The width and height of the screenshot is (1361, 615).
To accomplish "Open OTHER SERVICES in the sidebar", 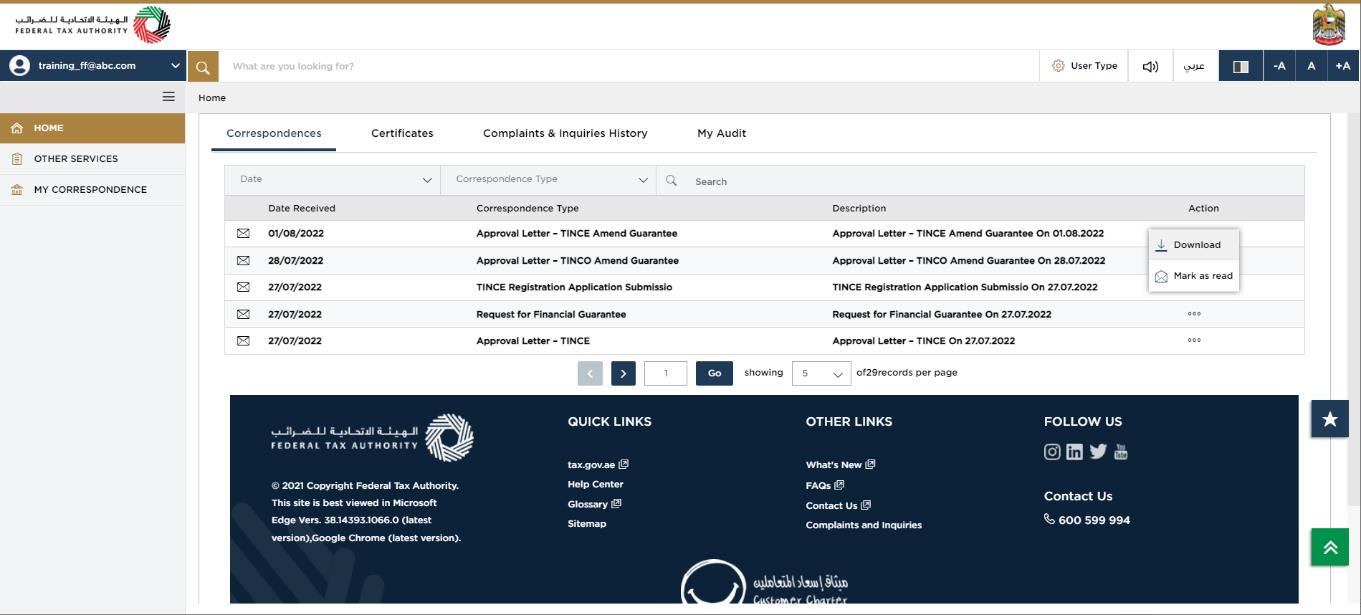I will pos(93,159).
